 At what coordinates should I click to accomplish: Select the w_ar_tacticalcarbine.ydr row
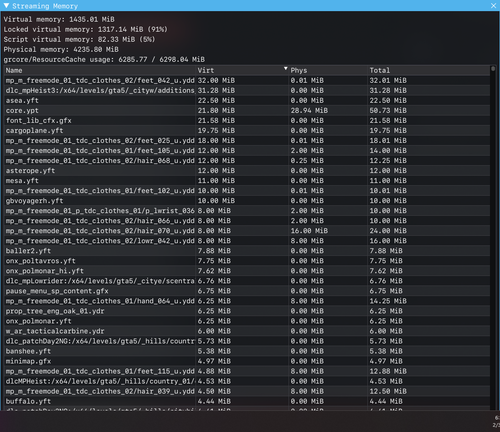click(x=247, y=331)
